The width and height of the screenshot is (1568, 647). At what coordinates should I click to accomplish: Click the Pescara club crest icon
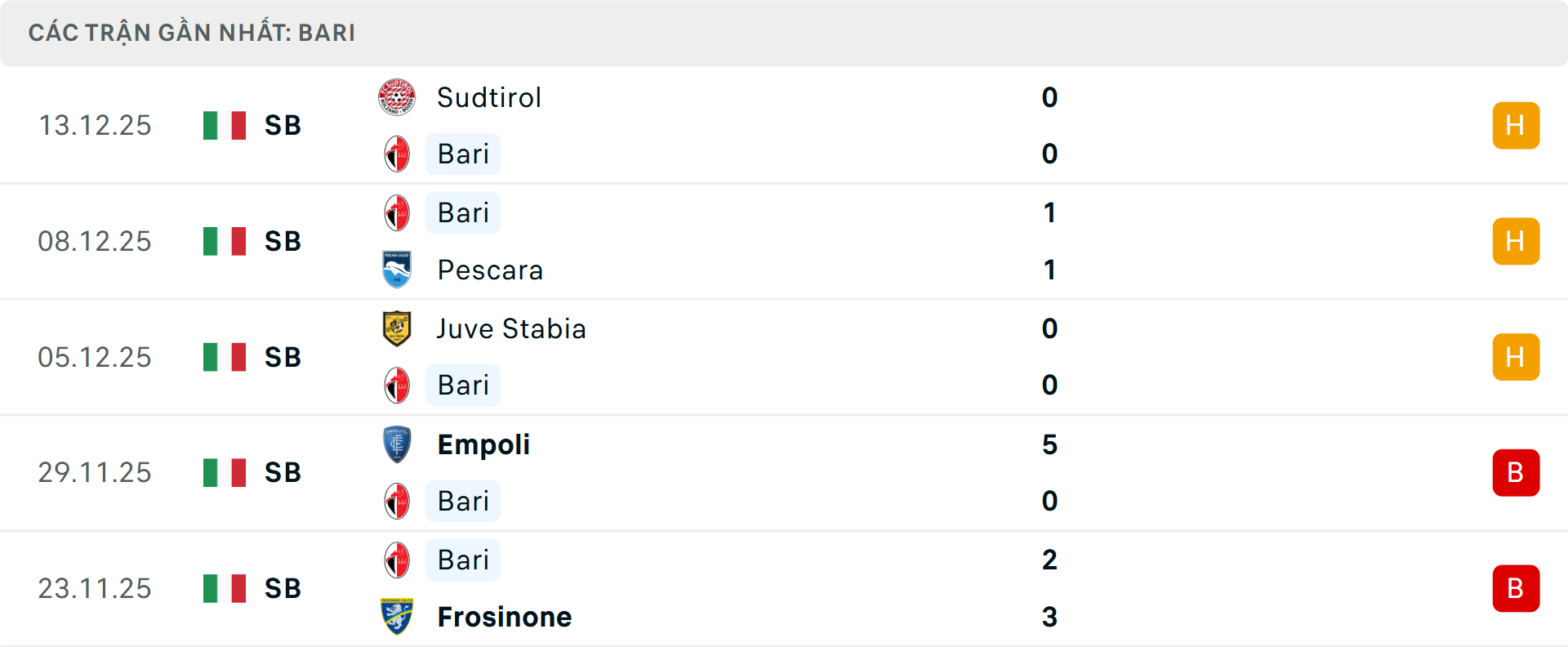pos(397,270)
